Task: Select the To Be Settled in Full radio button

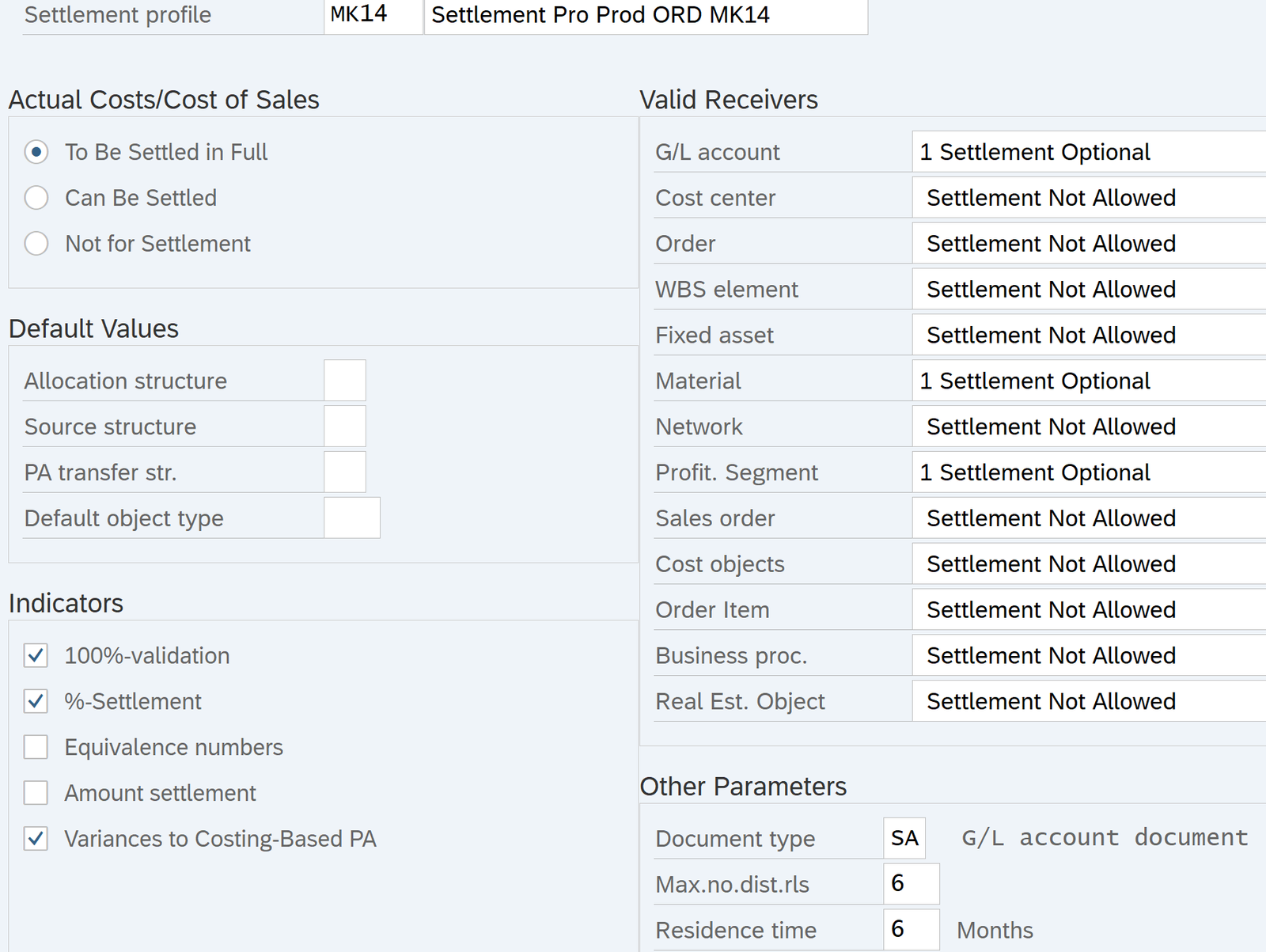Action: tap(36, 152)
